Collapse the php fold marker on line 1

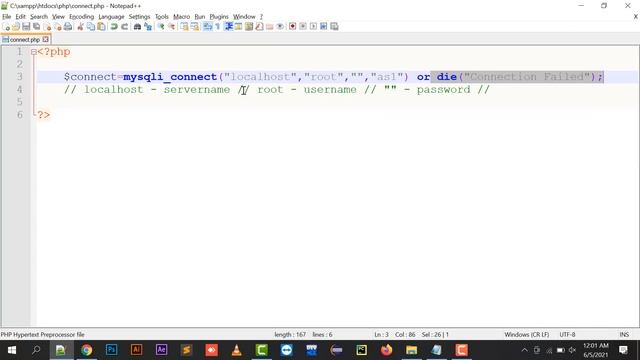33,52
